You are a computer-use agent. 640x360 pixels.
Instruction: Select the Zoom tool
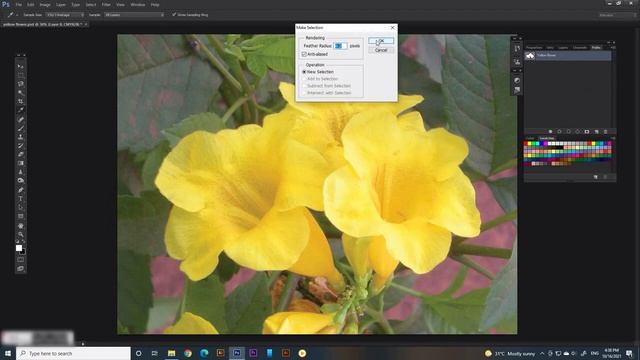[20, 234]
